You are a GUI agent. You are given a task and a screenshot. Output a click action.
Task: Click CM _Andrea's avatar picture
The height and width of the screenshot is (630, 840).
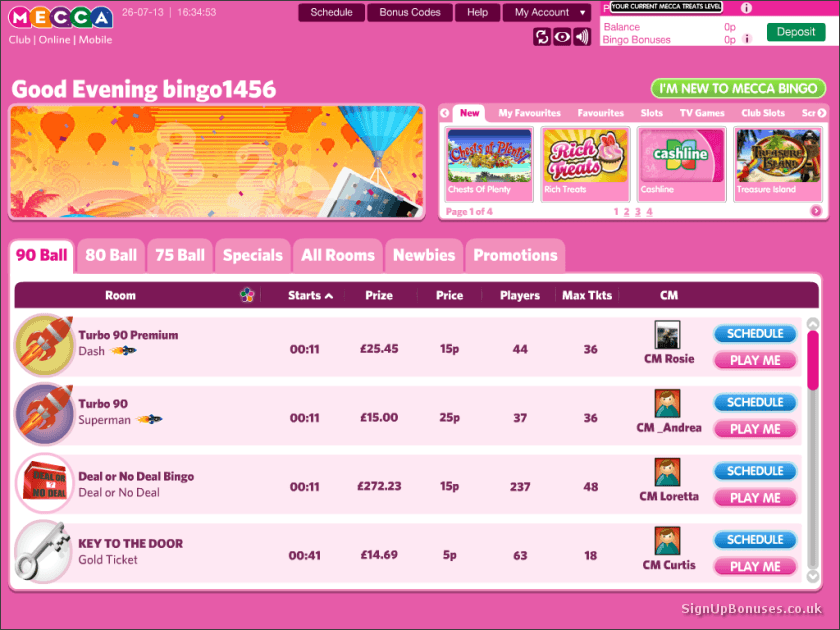[x=667, y=403]
